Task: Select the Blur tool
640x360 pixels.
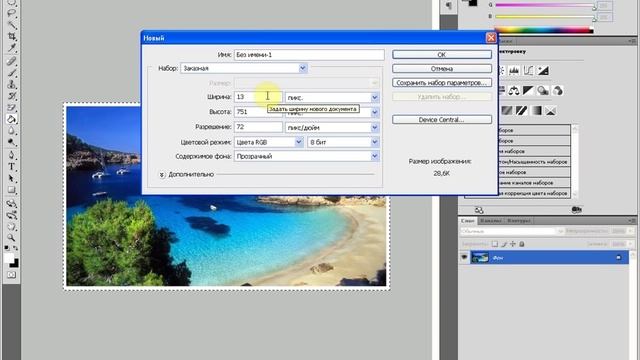Action: (11, 131)
